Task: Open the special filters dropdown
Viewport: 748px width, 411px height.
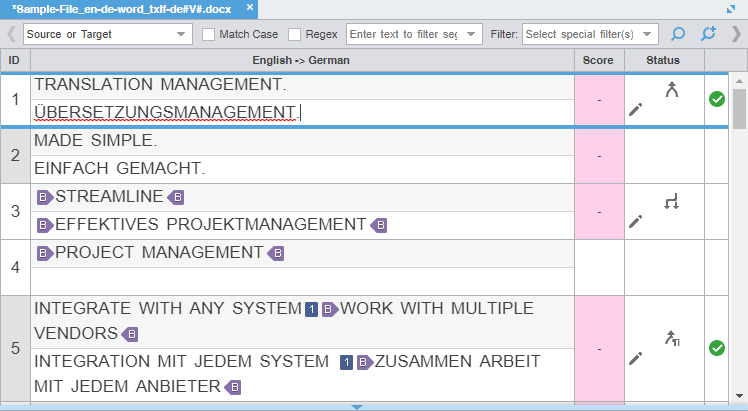Action: (590, 34)
